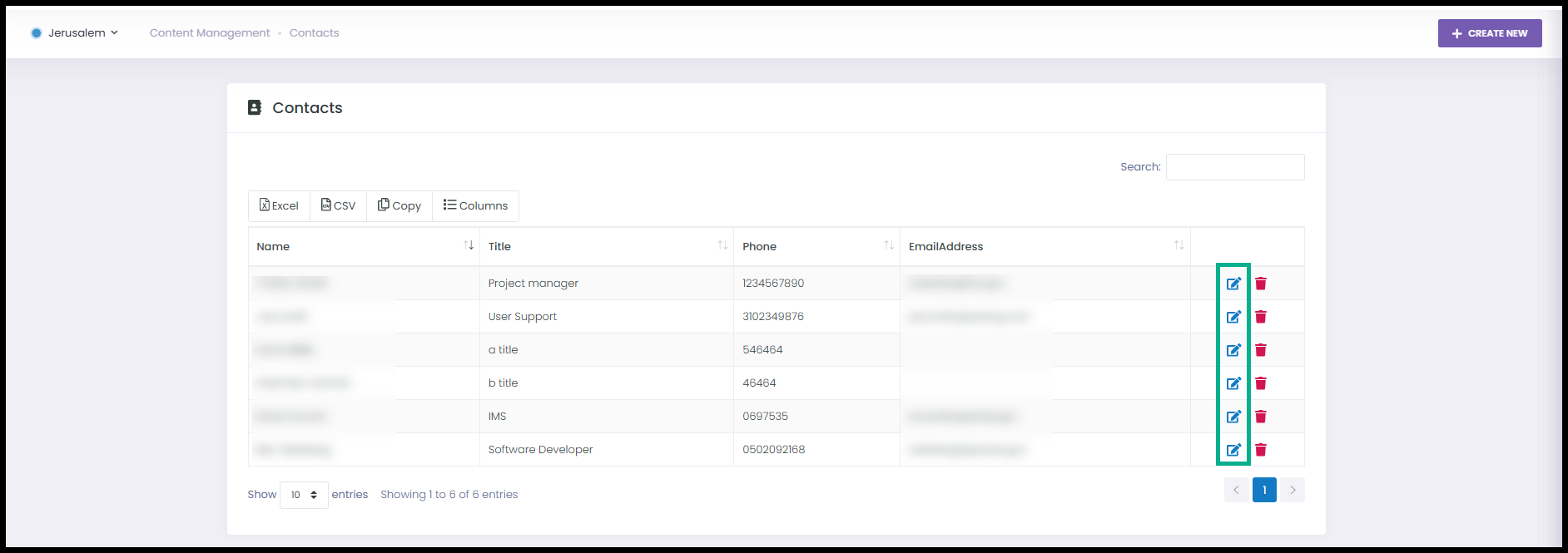This screenshot has height=553, width=1568.
Task: Copy the table to clipboard
Action: point(399,205)
